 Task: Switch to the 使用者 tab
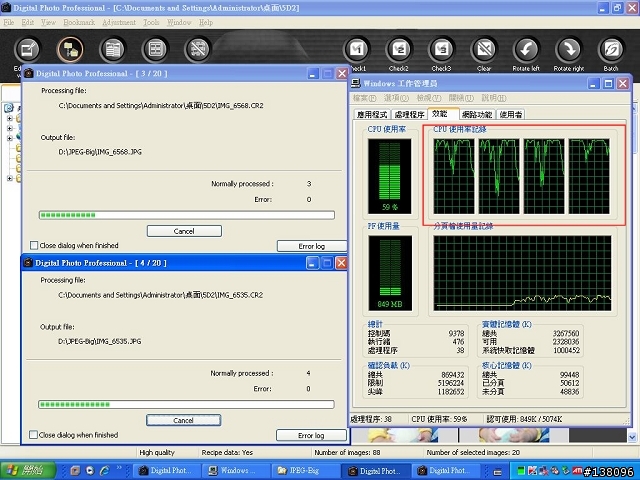(511, 115)
